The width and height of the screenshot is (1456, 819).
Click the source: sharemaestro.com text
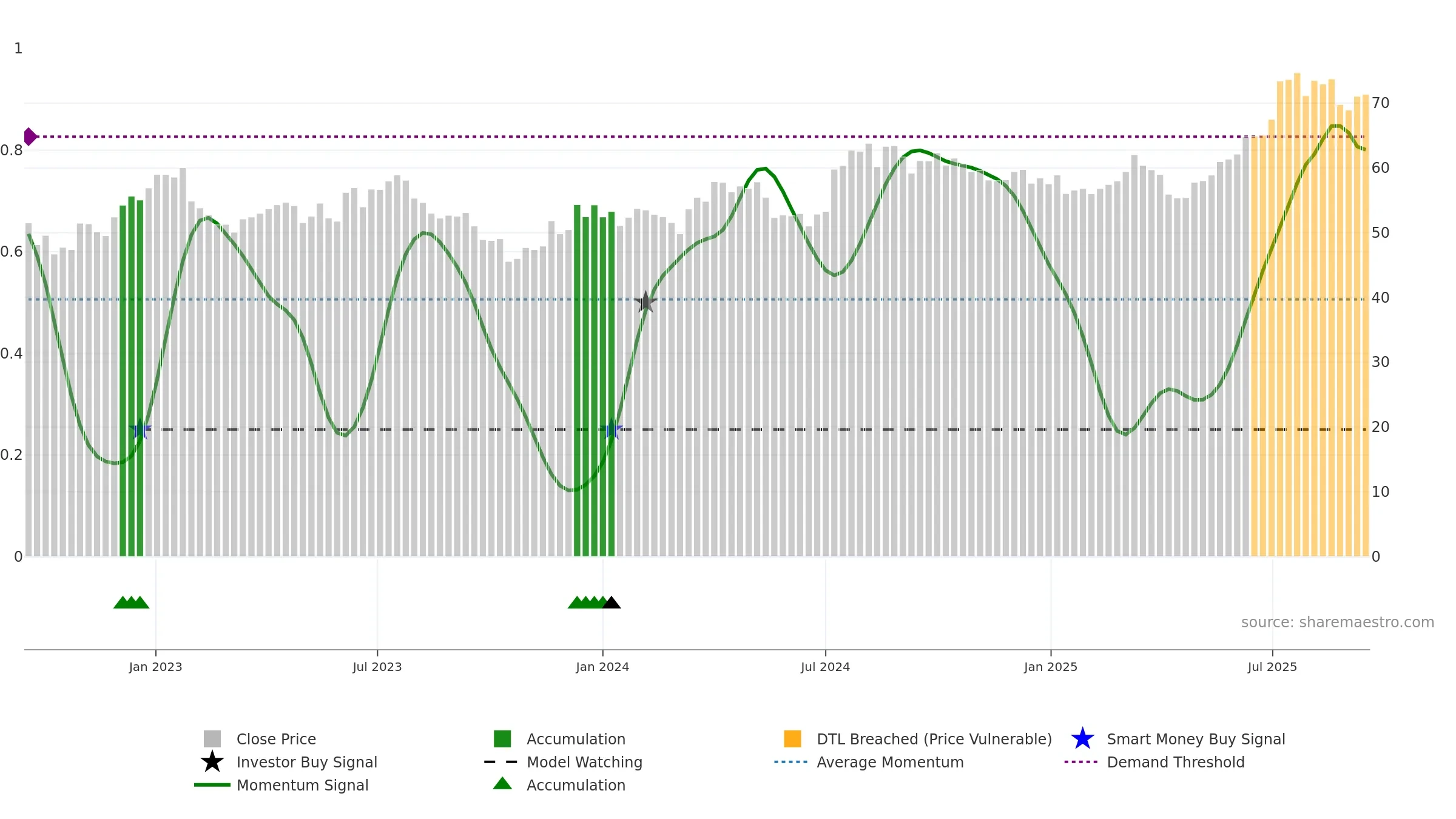[1337, 622]
